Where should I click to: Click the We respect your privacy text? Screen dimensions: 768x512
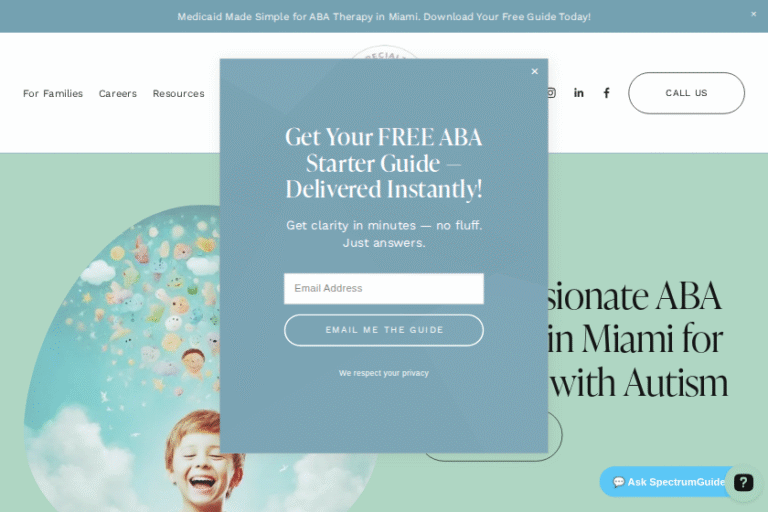point(384,373)
